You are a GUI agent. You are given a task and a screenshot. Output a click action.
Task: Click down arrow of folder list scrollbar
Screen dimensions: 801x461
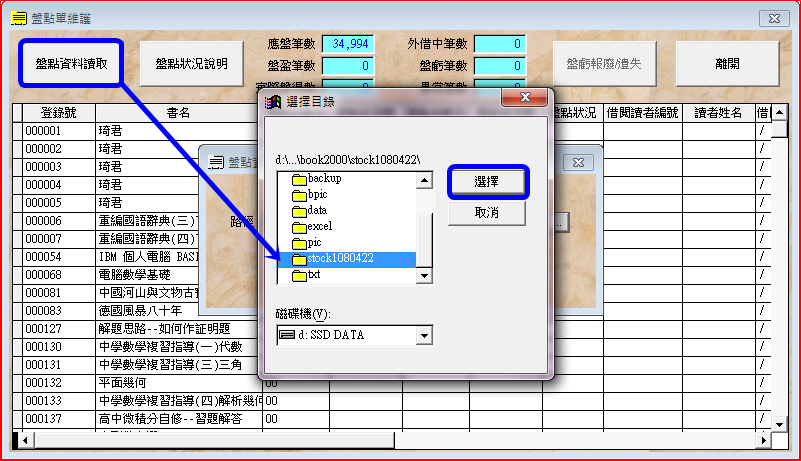(424, 275)
